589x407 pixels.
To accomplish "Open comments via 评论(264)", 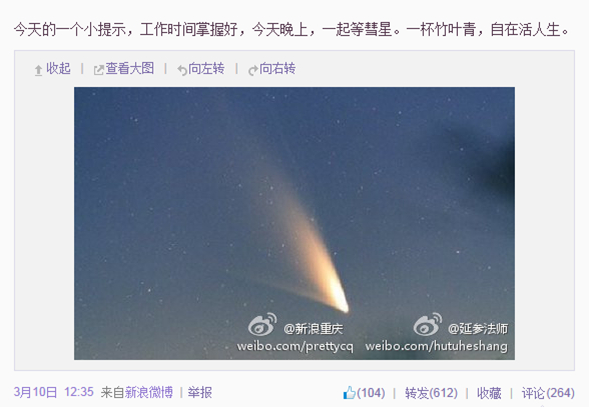I will click(548, 393).
